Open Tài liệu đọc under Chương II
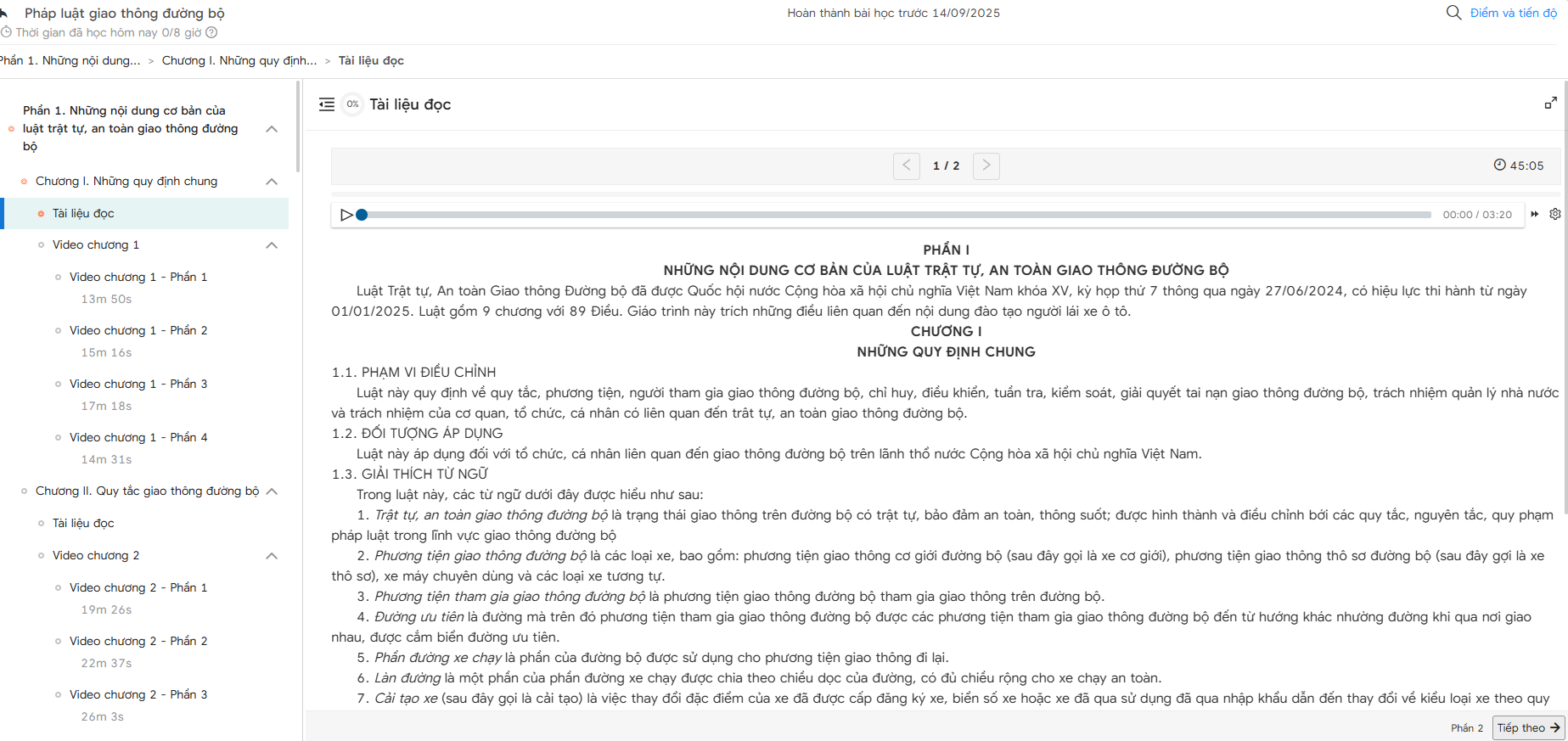This screenshot has width=1568, height=741. click(83, 523)
